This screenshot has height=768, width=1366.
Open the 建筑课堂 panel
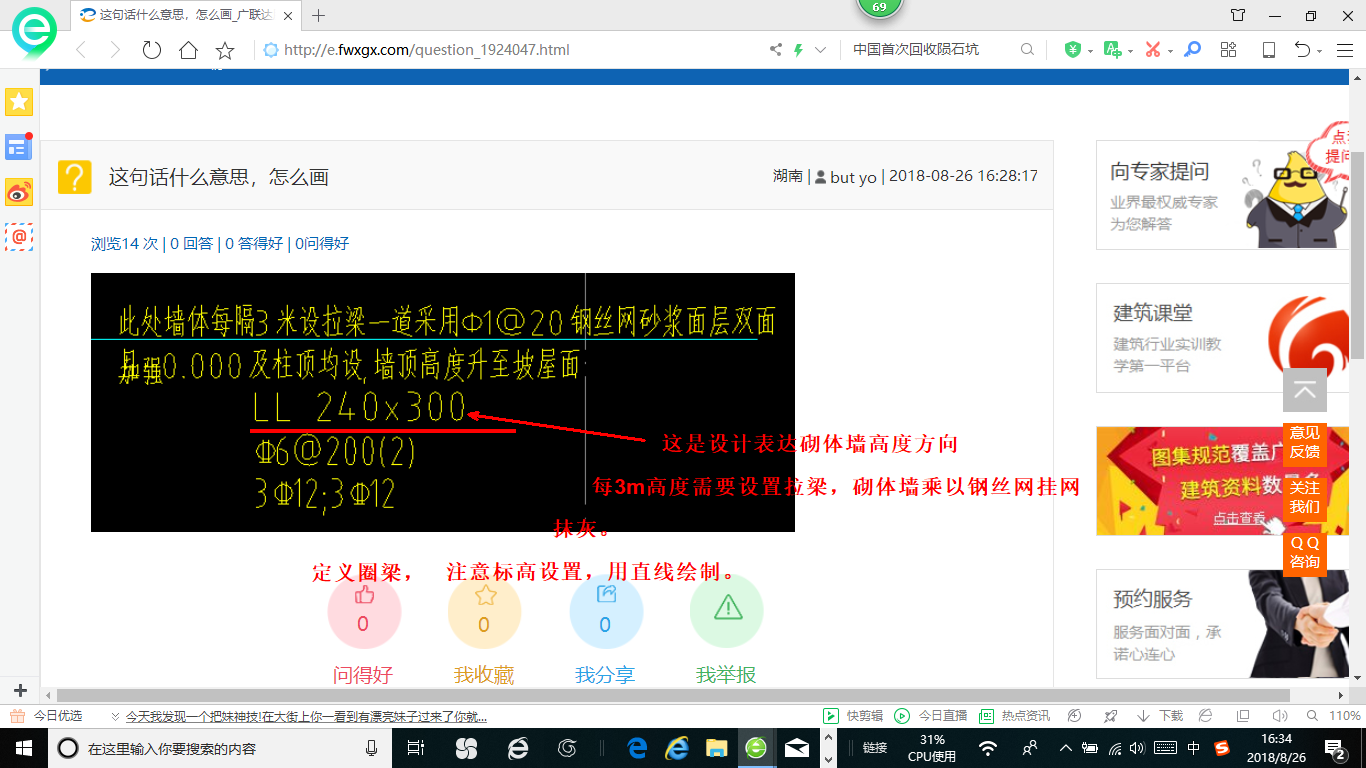(1222, 338)
